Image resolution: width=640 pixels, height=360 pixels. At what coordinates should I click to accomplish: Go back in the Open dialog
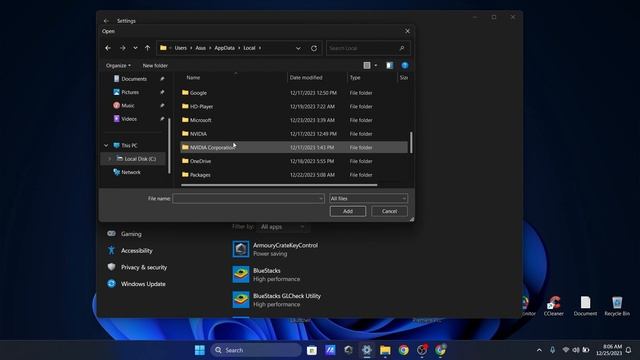point(108,48)
